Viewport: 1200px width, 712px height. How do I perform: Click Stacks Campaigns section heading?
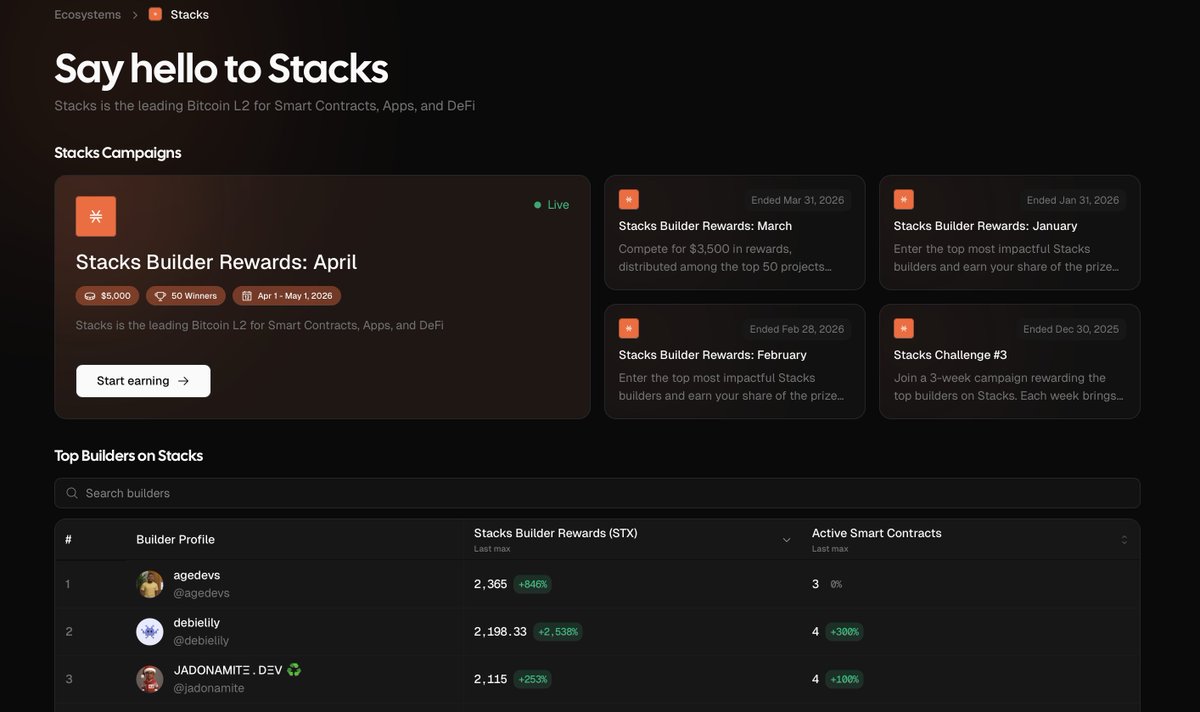click(118, 153)
